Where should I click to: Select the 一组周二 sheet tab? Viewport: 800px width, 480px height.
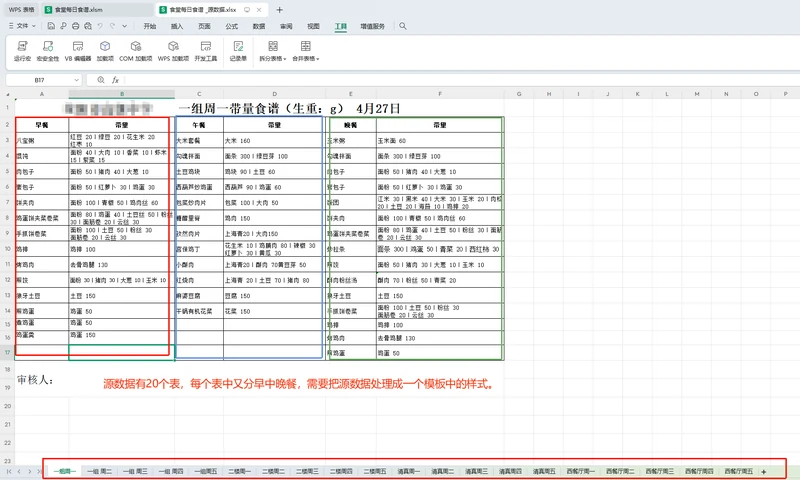coord(99,472)
